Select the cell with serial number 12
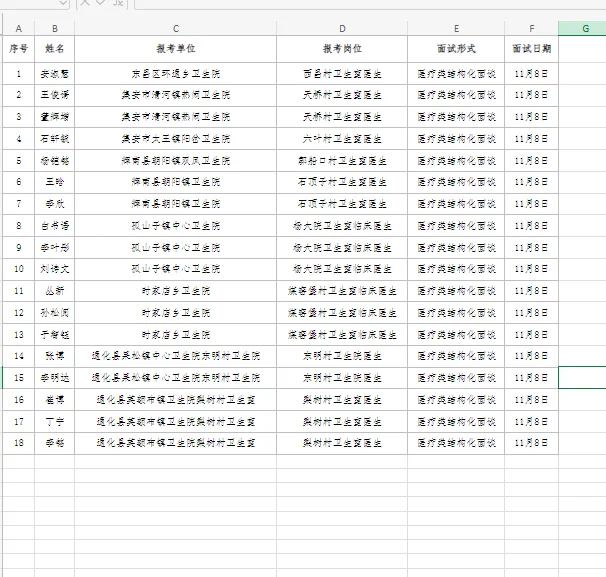606x577 pixels. pyautogui.click(x=19, y=313)
